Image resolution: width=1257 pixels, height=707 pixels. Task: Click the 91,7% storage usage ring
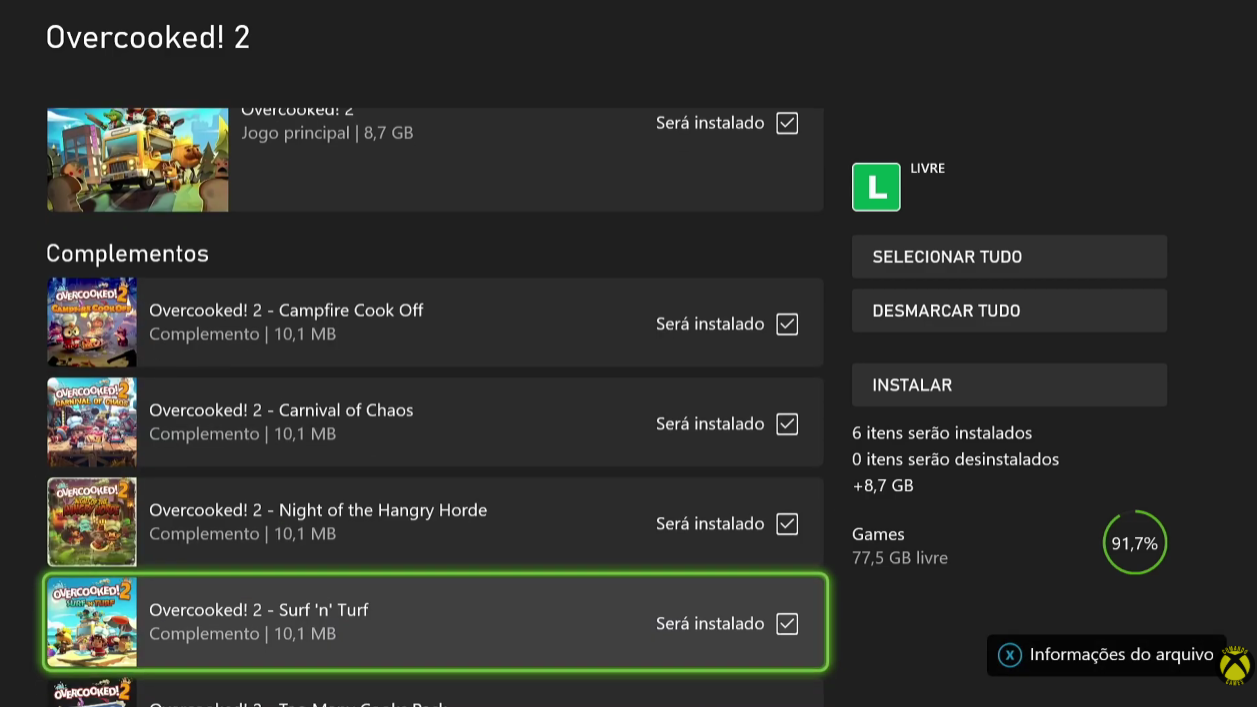point(1134,543)
